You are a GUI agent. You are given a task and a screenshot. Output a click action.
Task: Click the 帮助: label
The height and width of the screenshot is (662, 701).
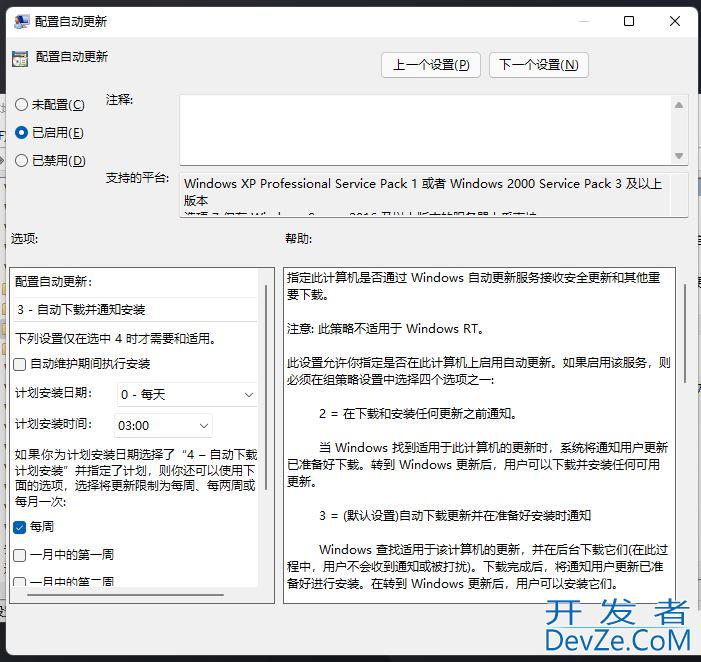tap(299, 239)
